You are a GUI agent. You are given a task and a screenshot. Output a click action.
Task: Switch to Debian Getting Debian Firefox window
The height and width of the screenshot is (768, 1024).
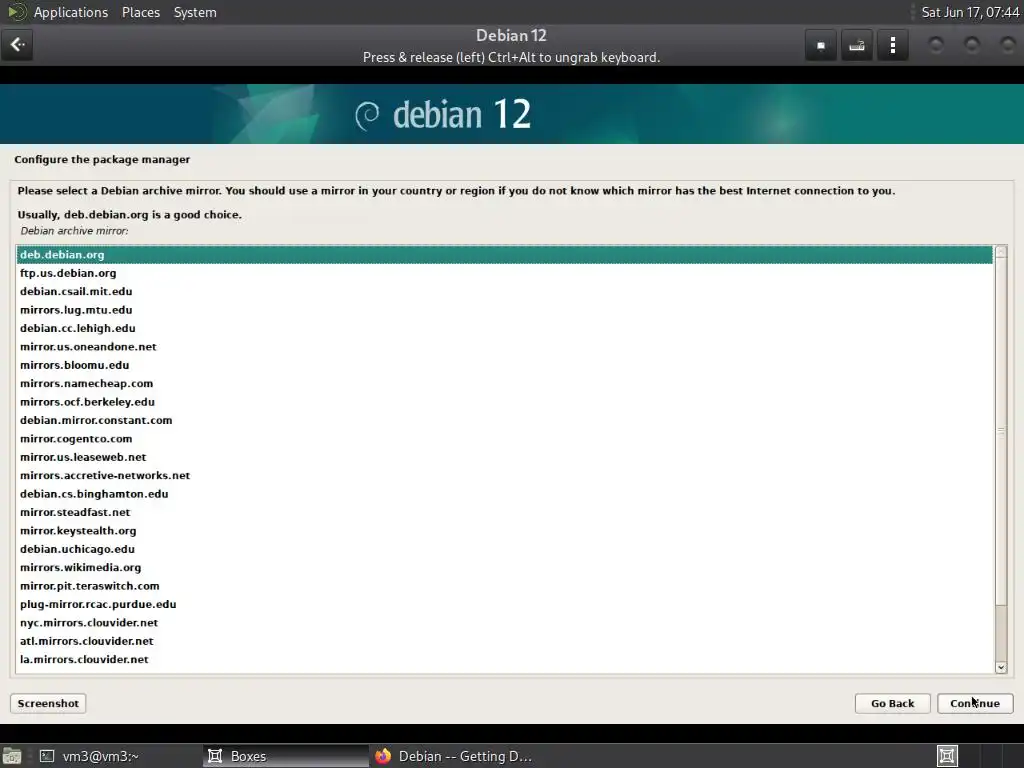click(x=453, y=756)
